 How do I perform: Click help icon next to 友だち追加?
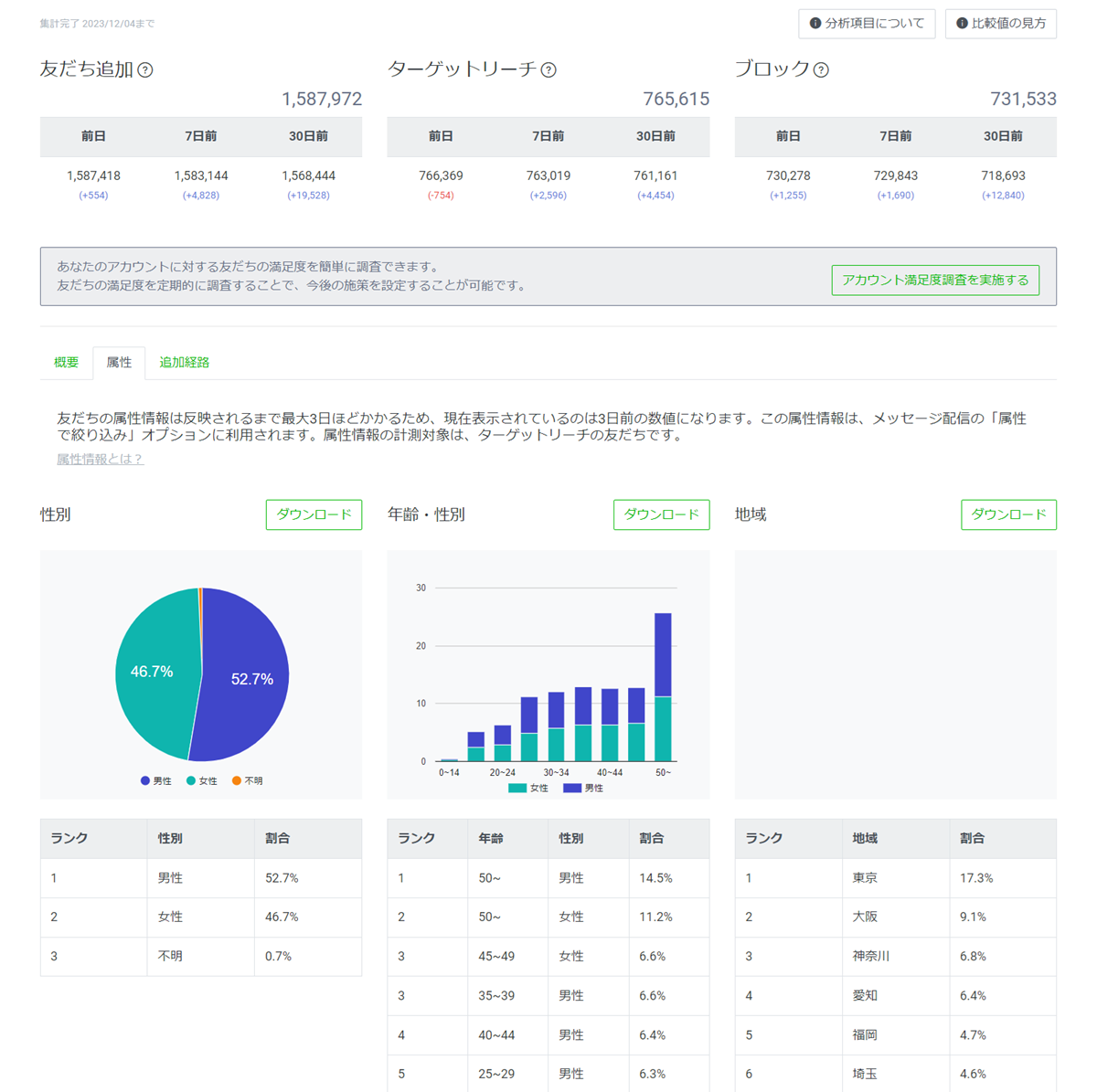coord(145,70)
